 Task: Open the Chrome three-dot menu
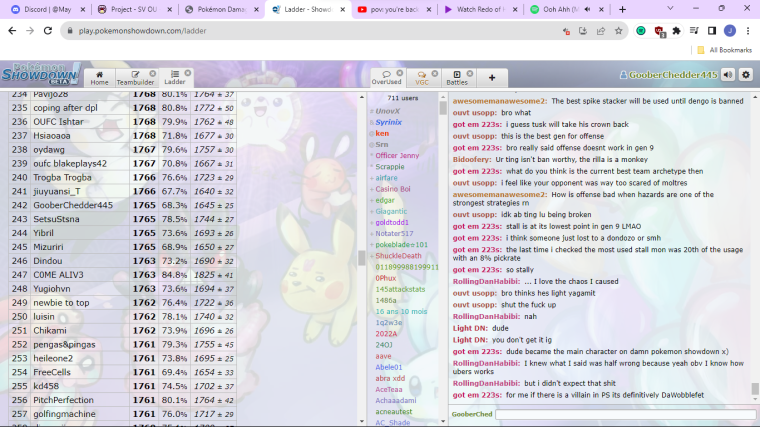click(x=747, y=31)
